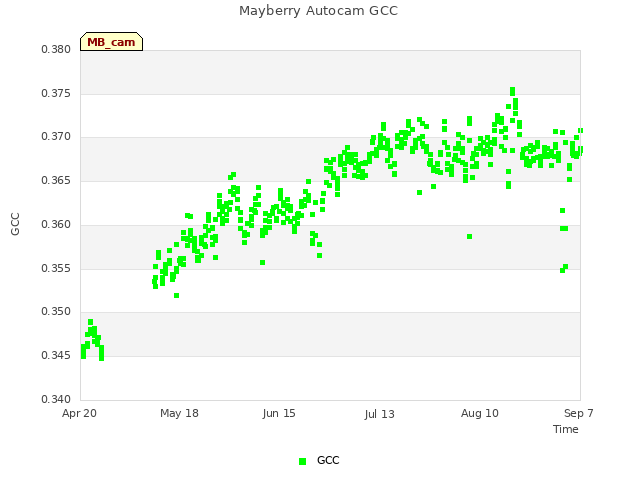Click the y-axis value 0.360
Screen dimensions: 640x480
[x=56, y=224]
